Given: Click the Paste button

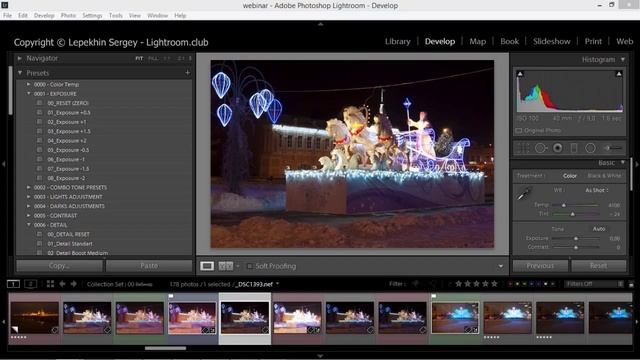Looking at the screenshot, I should [149, 266].
